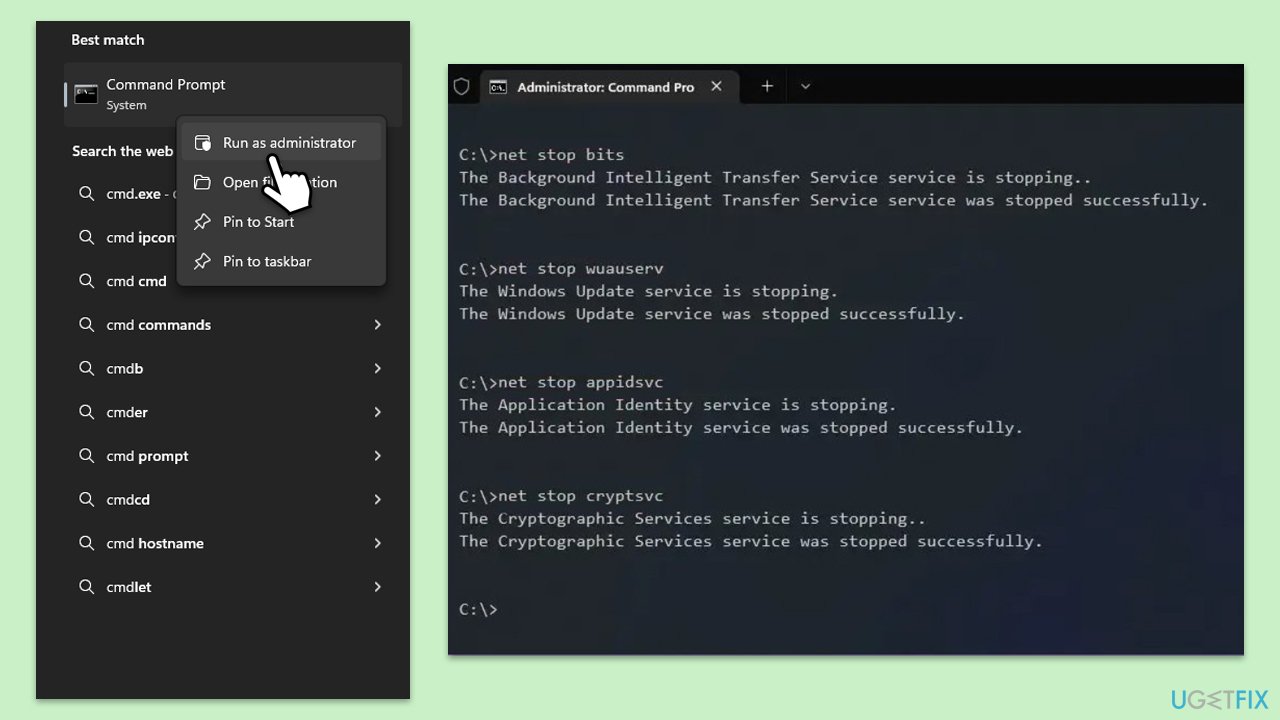
Task: Click the Command Prompt icon in Best match
Action: 85,93
